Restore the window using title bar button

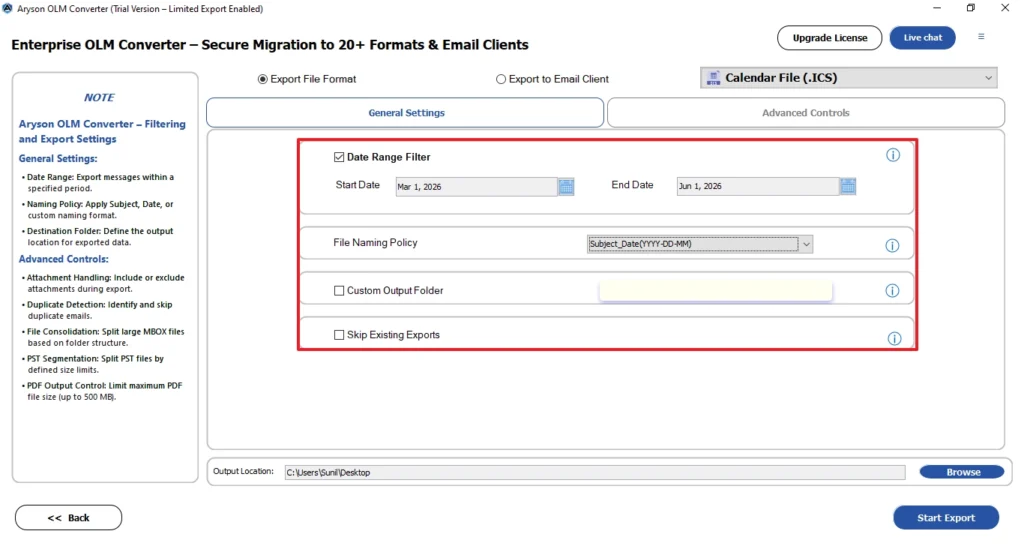pos(970,8)
